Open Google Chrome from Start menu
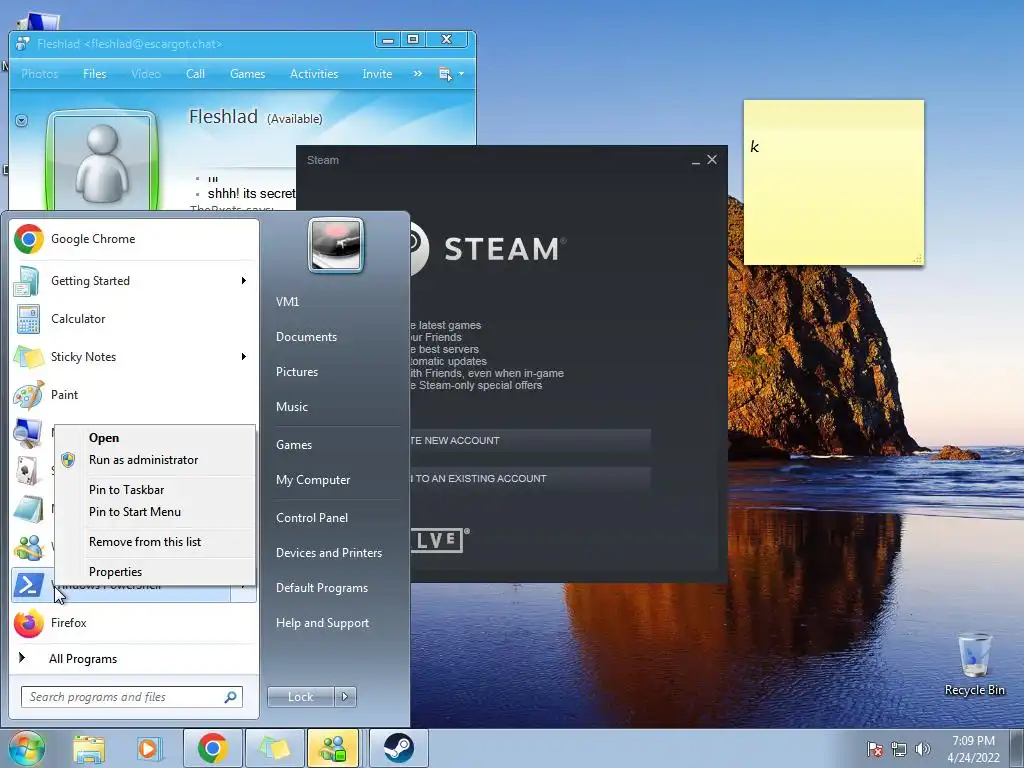Screen dimensions: 1024x768 (x=134, y=239)
